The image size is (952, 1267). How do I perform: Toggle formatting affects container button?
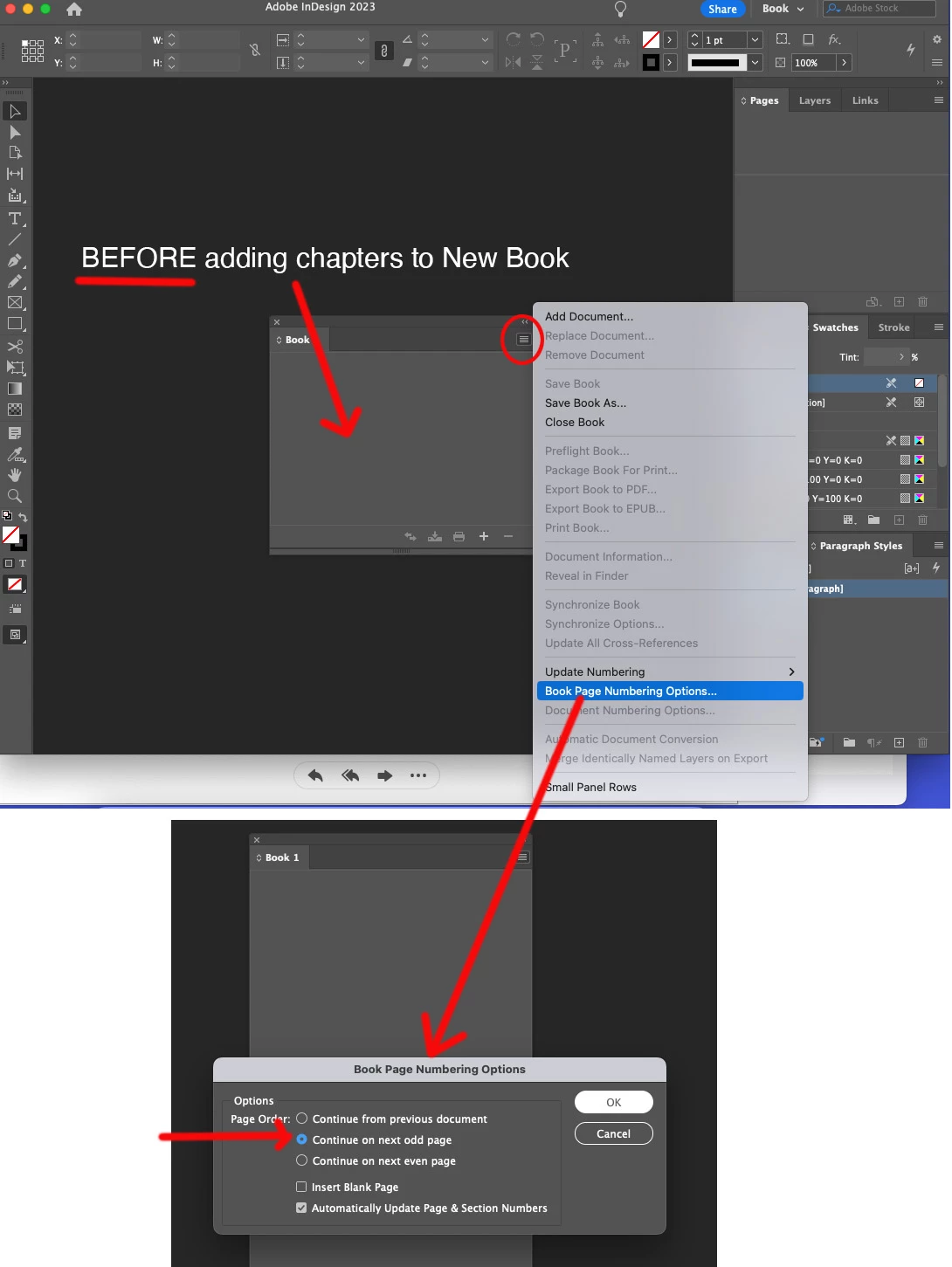[9, 563]
